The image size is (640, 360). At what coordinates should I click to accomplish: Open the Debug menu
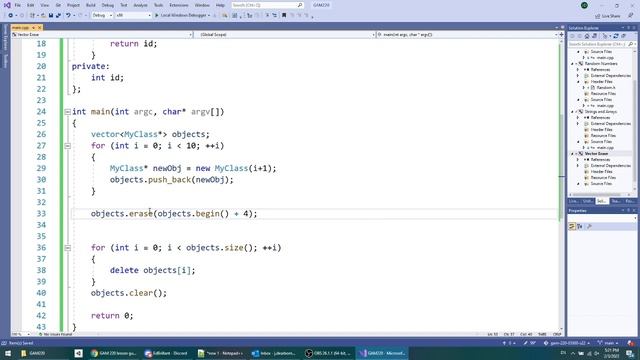click(108, 5)
